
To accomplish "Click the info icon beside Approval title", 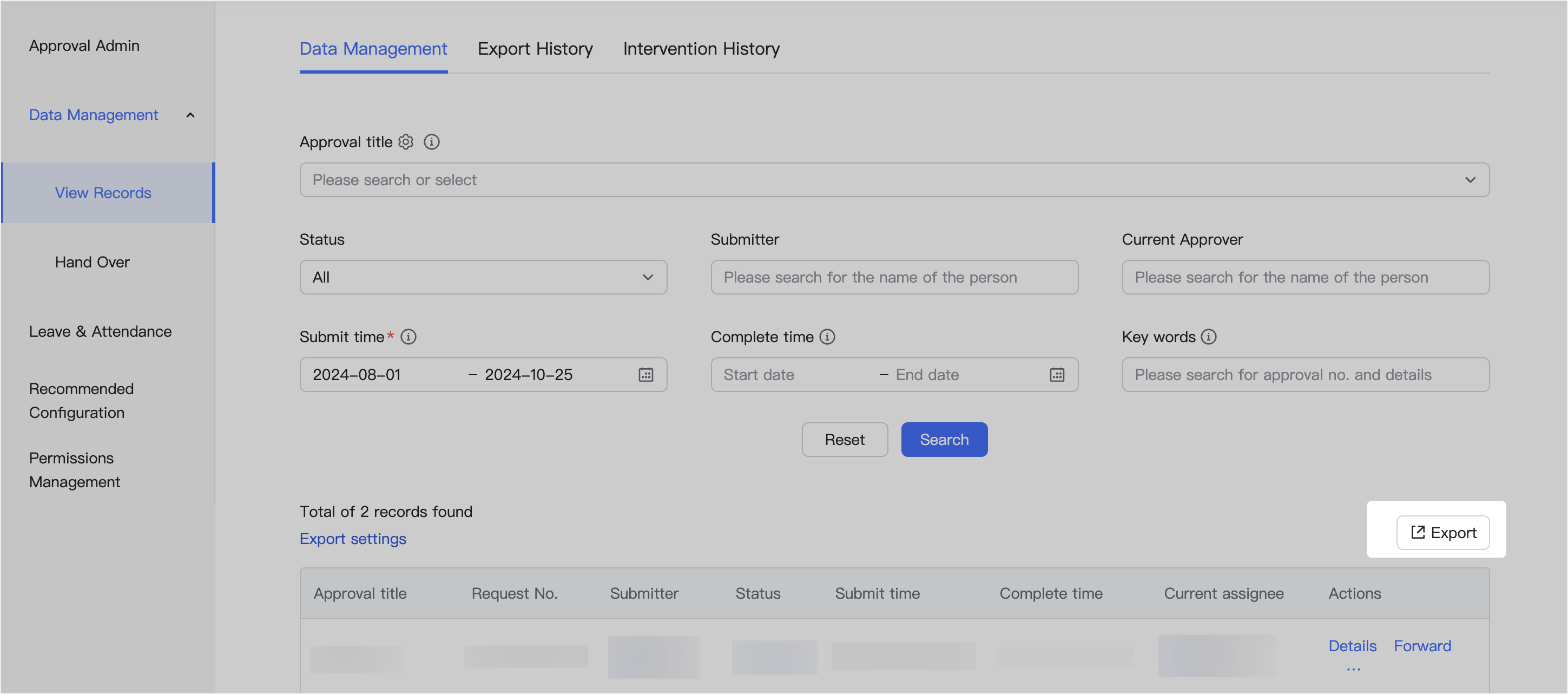I will [432, 142].
